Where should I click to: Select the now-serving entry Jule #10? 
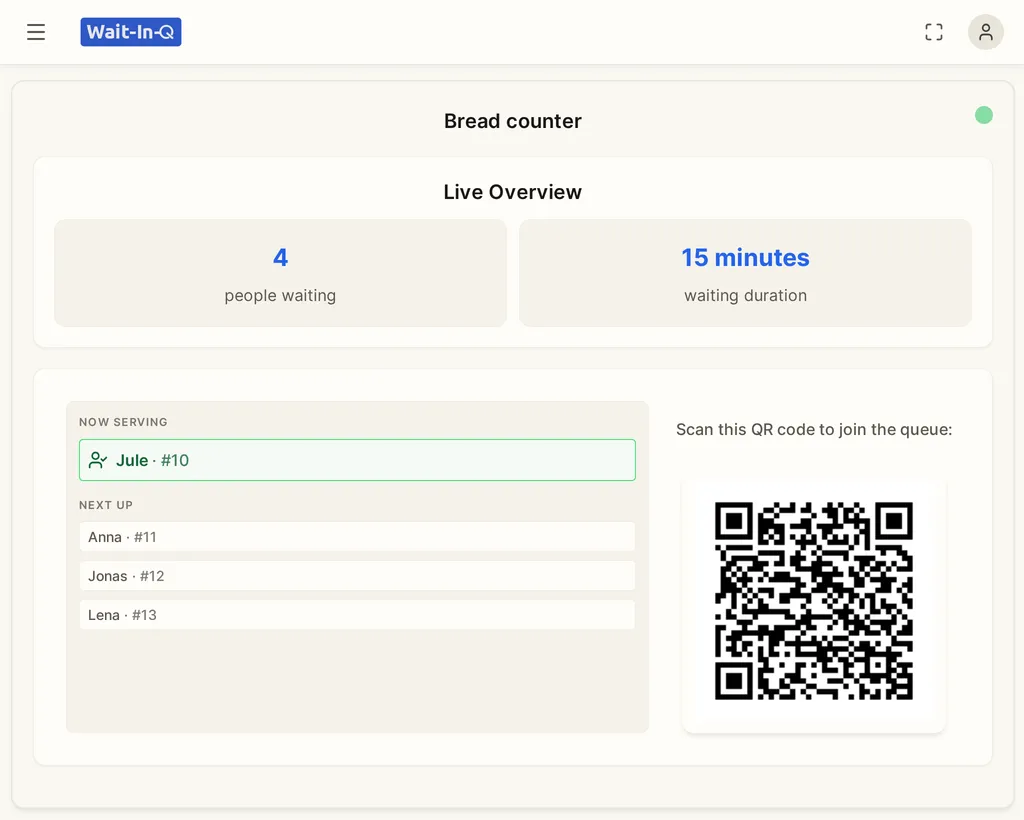[x=357, y=460]
